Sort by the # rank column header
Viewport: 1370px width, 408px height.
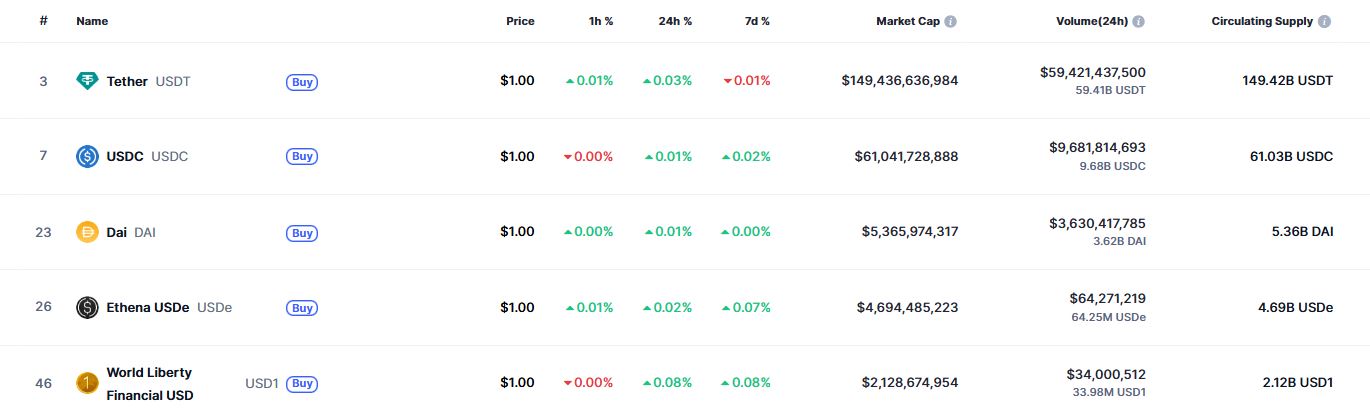click(x=44, y=21)
